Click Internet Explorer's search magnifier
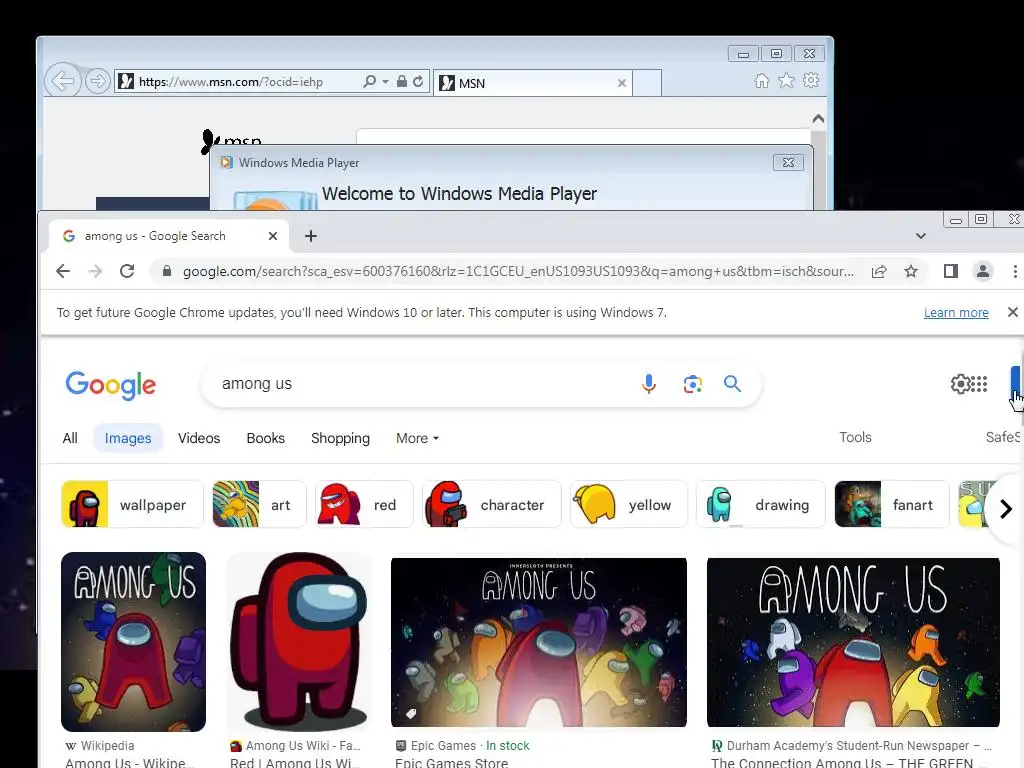 (370, 81)
